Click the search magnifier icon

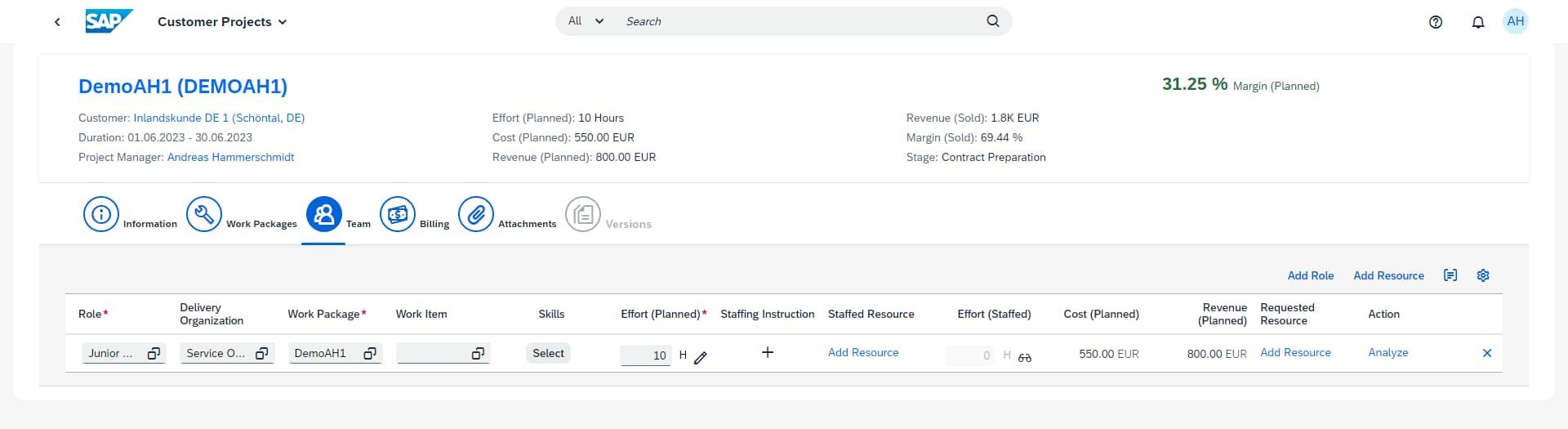pos(993,21)
